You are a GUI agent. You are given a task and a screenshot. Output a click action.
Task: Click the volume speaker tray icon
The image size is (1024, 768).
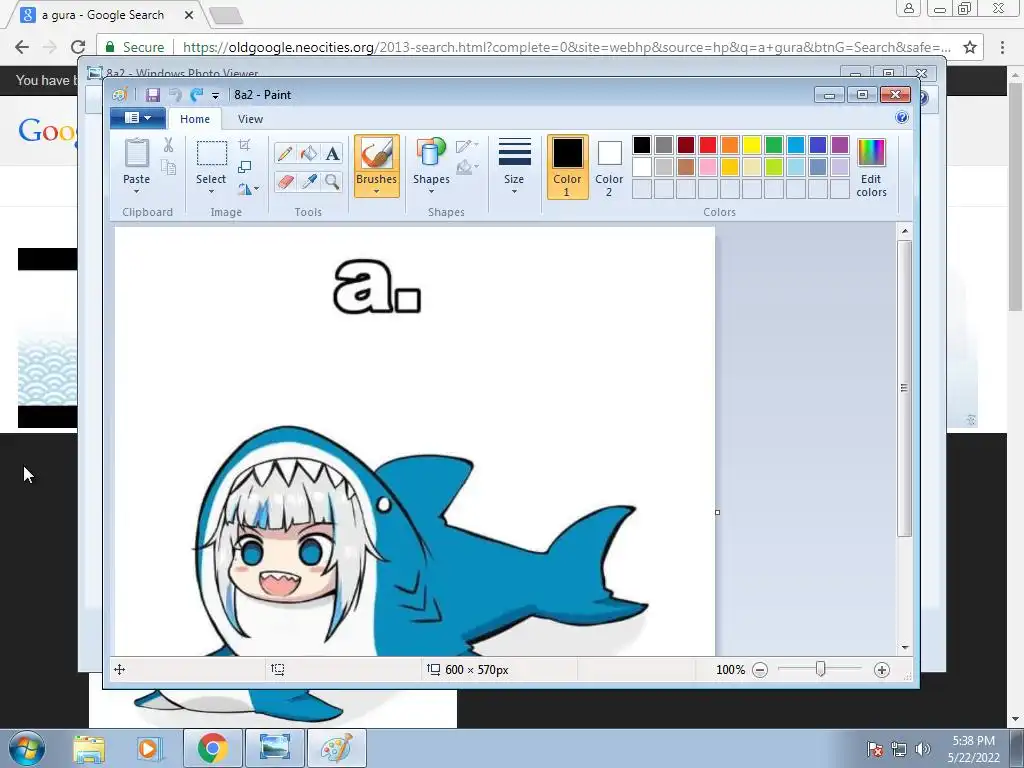tap(923, 749)
